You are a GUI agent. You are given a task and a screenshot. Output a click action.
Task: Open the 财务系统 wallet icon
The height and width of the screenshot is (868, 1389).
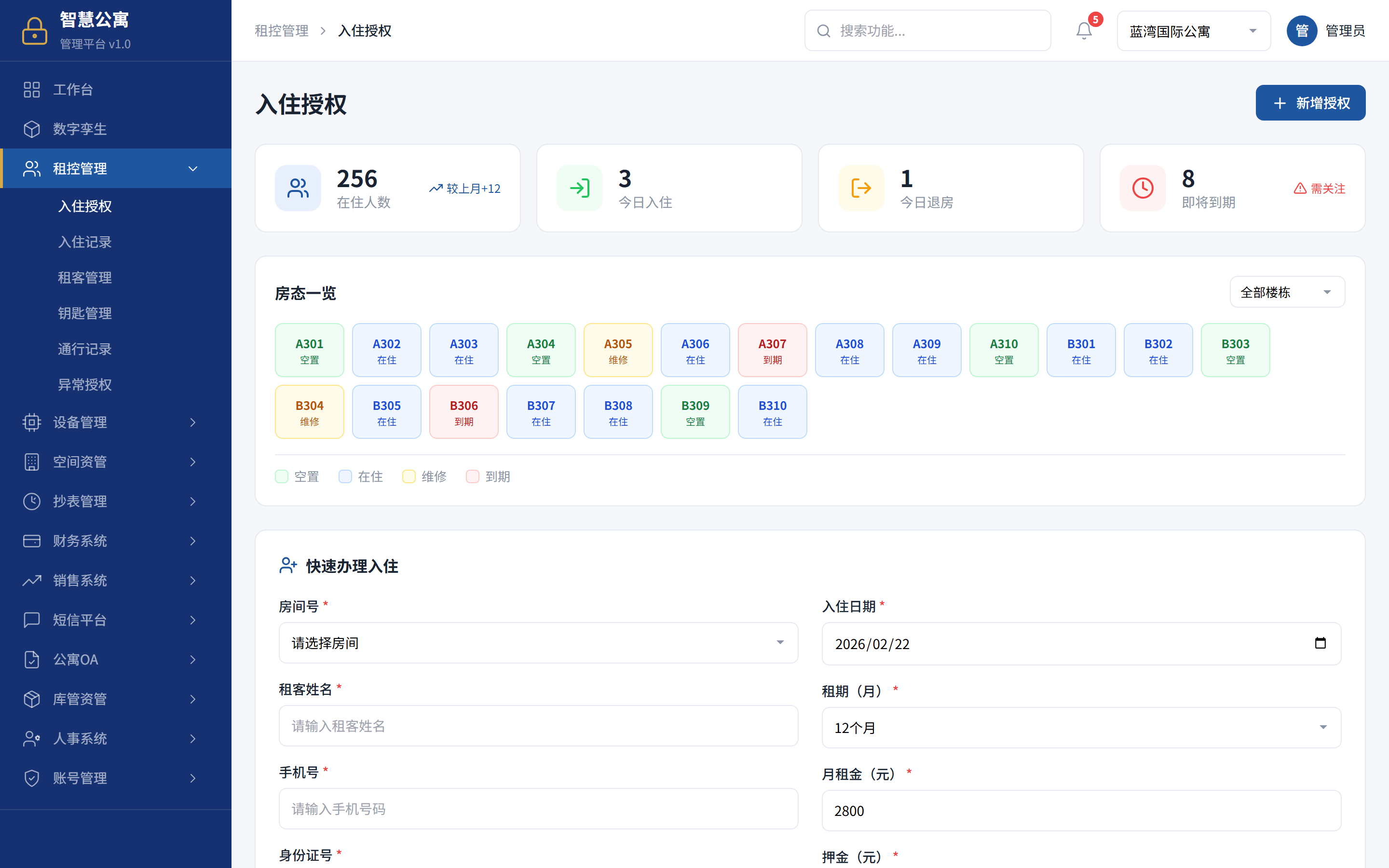point(31,541)
